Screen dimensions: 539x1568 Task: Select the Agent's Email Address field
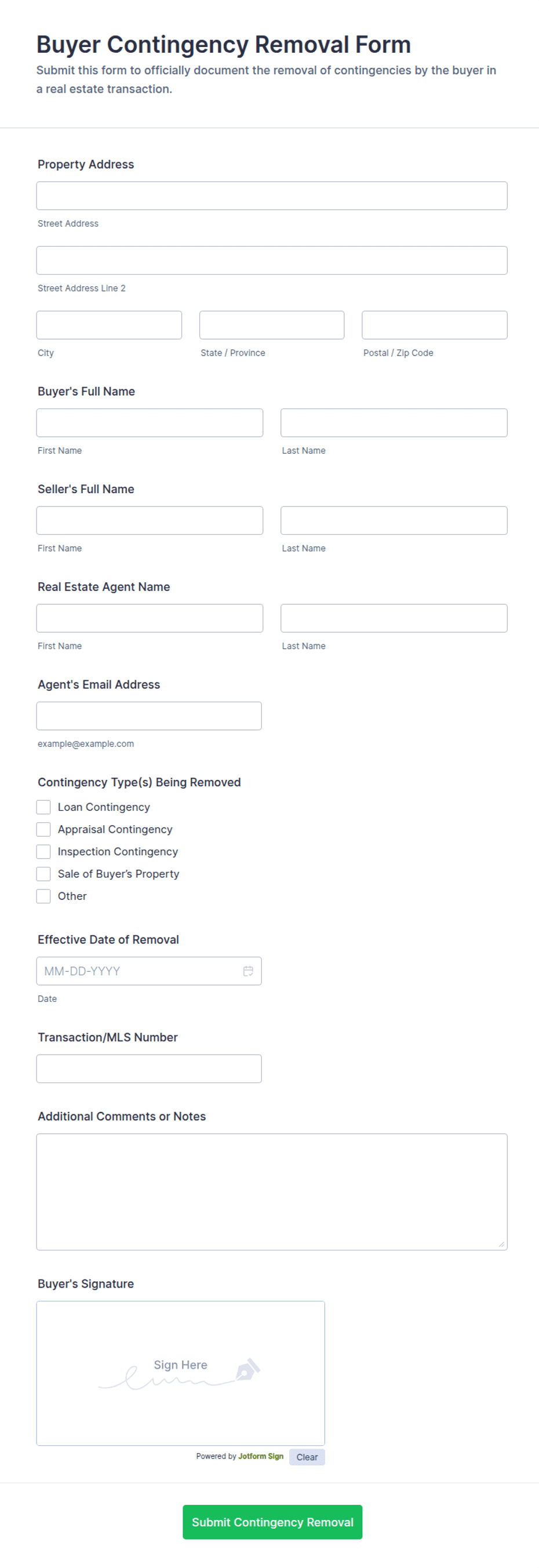[x=149, y=716]
